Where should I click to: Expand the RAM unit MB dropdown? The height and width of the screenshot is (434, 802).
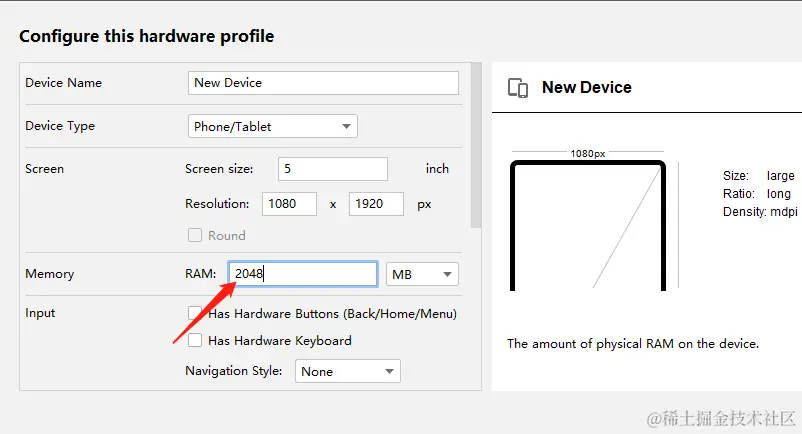421,274
